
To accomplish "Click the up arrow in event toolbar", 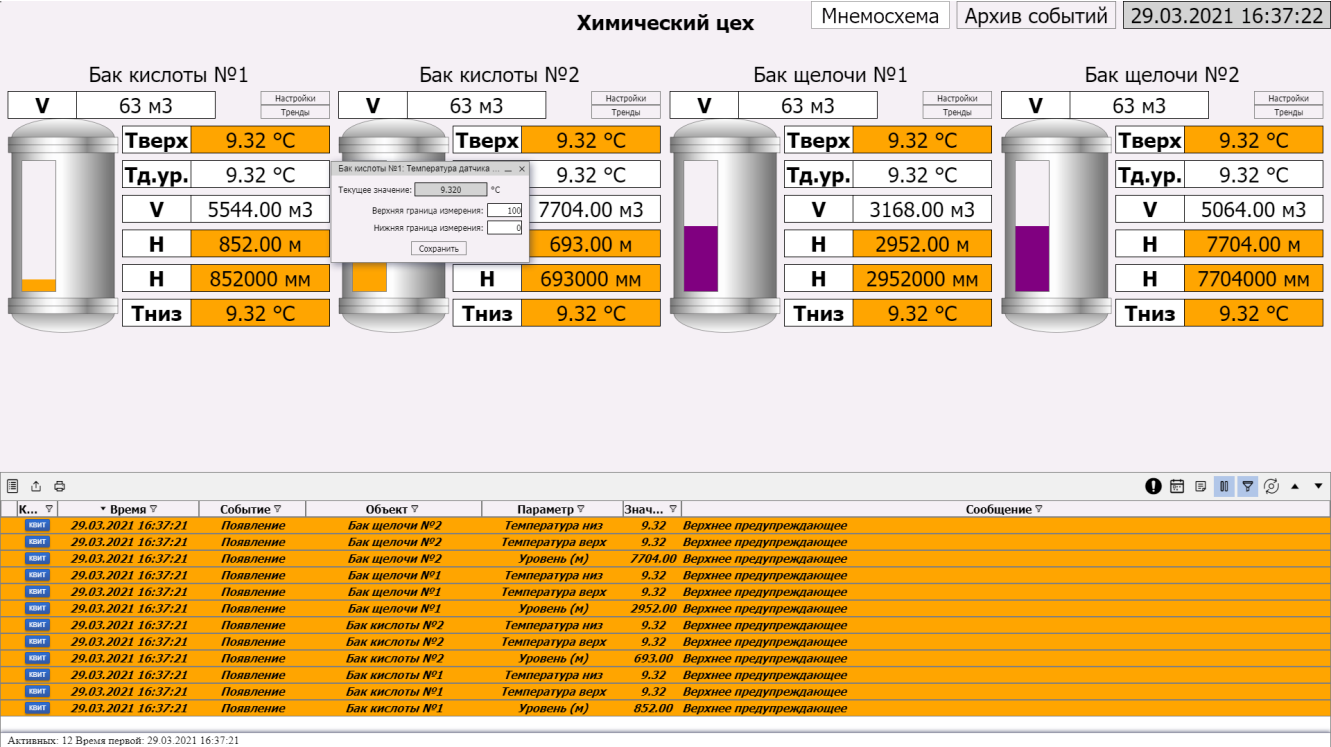I will click(1295, 486).
